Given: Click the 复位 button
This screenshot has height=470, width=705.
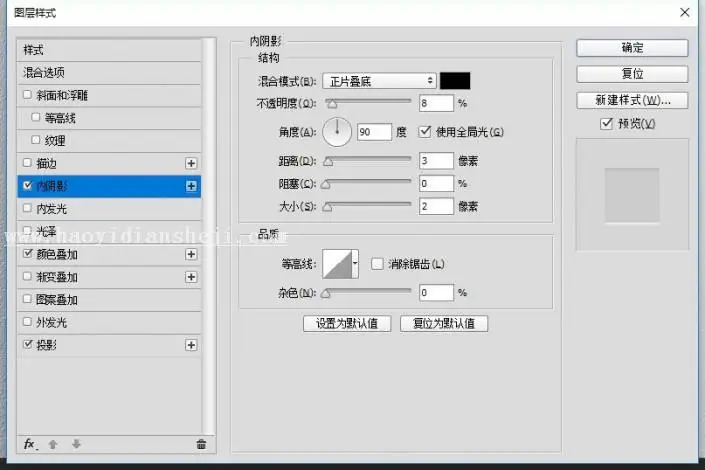Looking at the screenshot, I should [x=632, y=74].
